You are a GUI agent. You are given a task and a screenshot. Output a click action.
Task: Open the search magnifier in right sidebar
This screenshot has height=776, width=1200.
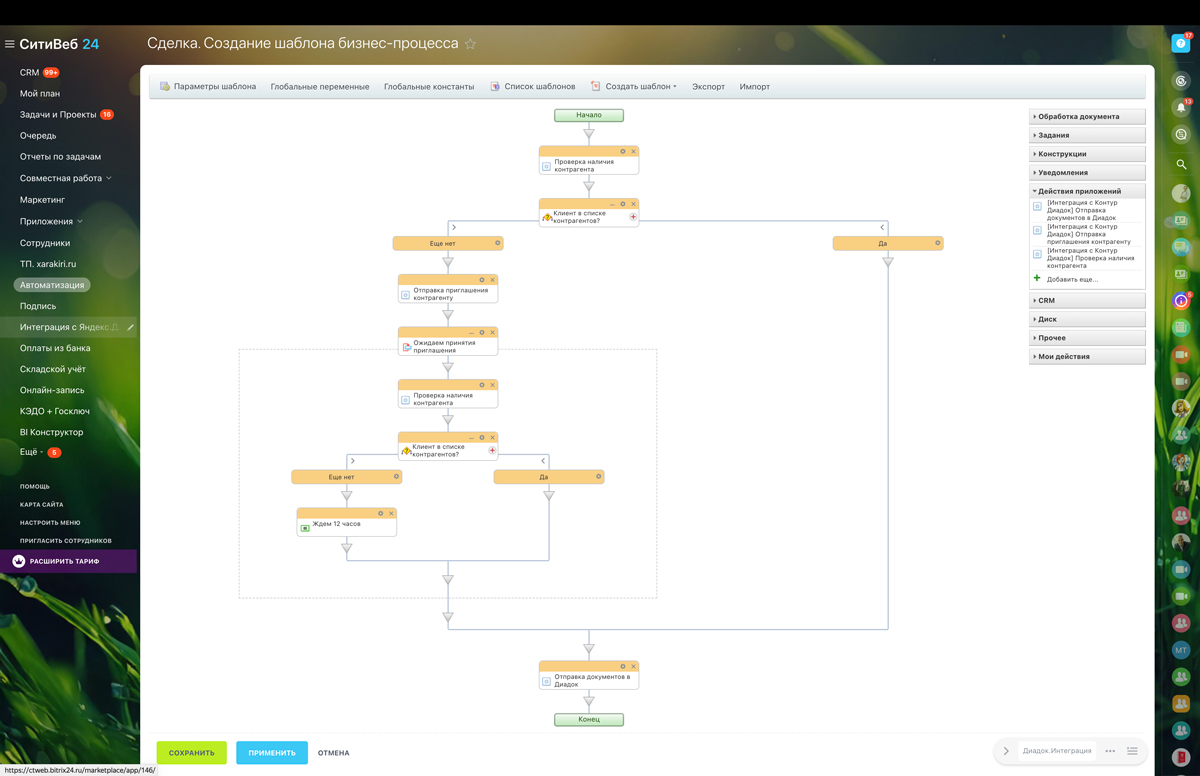(1181, 164)
